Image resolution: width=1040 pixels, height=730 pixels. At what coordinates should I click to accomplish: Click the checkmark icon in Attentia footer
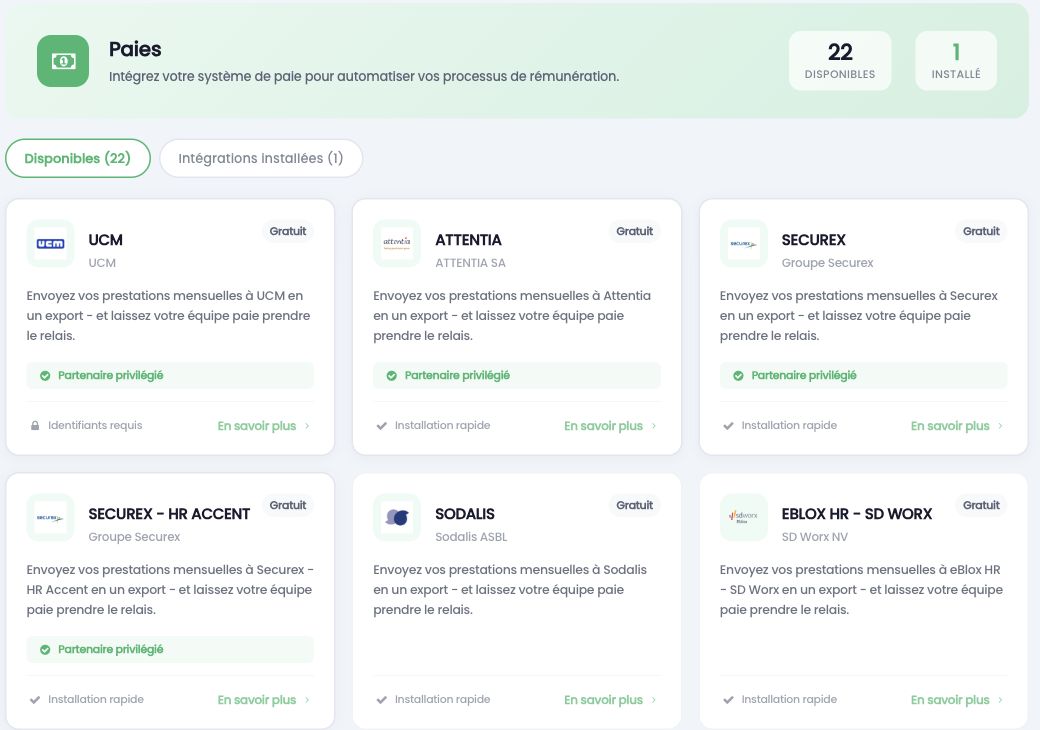click(x=381, y=426)
